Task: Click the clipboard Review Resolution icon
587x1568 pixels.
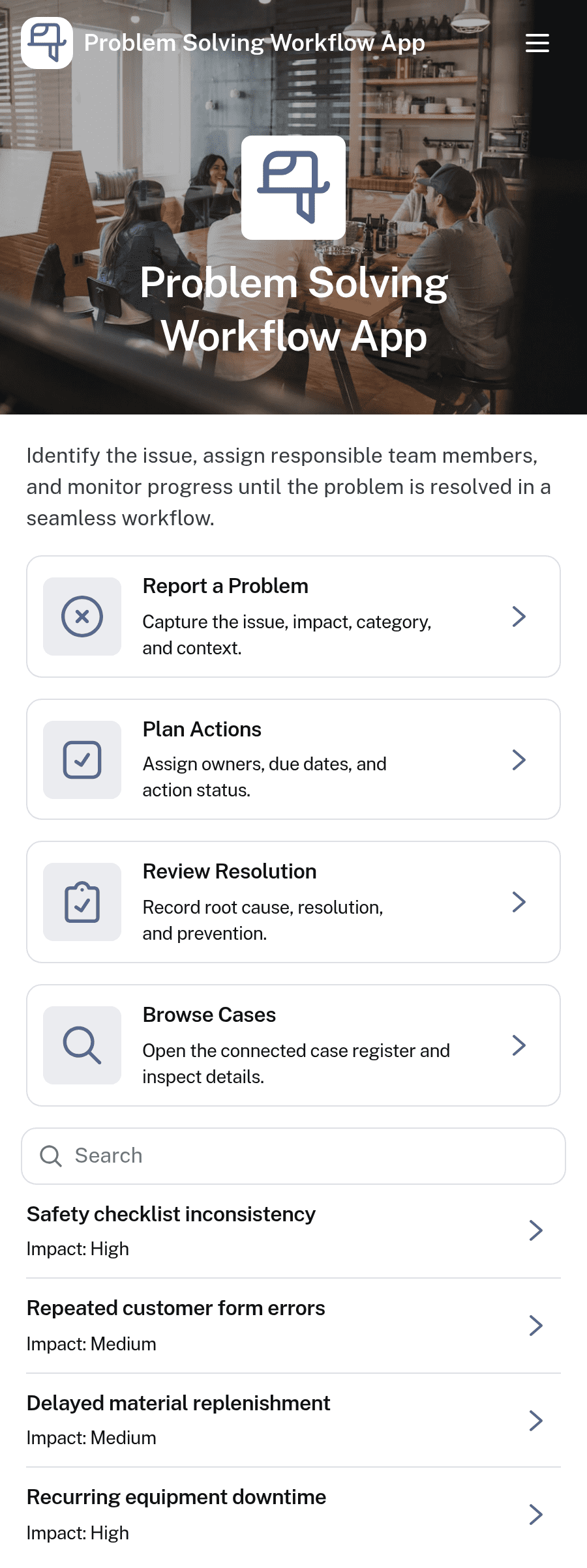Action: point(82,902)
